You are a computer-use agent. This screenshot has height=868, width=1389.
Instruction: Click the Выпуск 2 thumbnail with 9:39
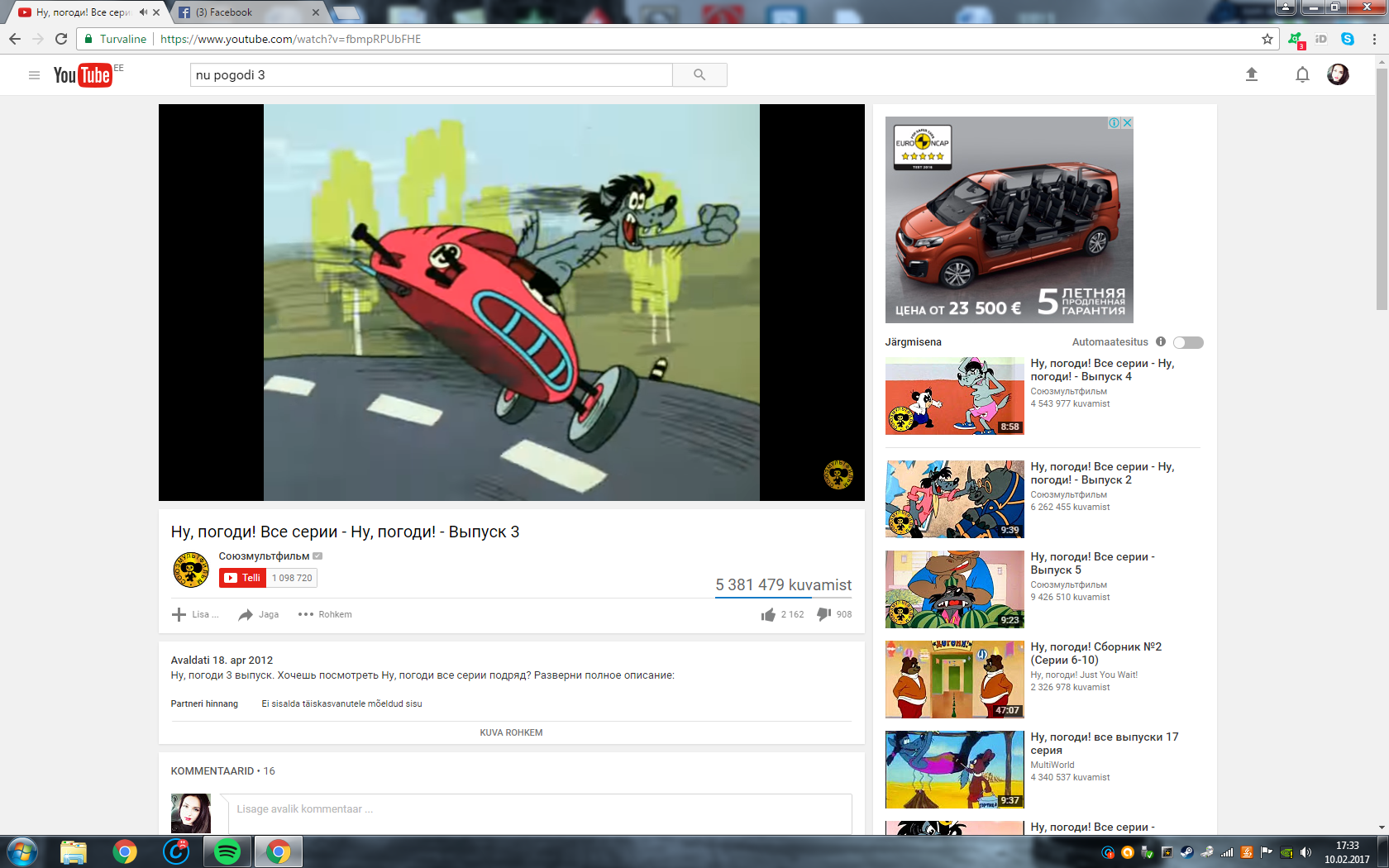click(955, 499)
